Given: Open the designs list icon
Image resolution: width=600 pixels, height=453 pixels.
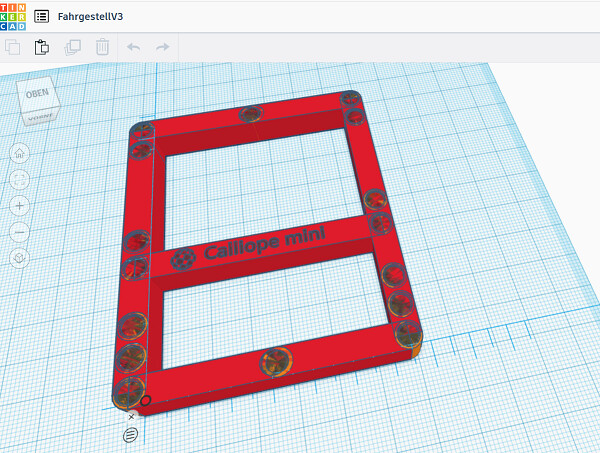Looking at the screenshot, I should click(41, 16).
